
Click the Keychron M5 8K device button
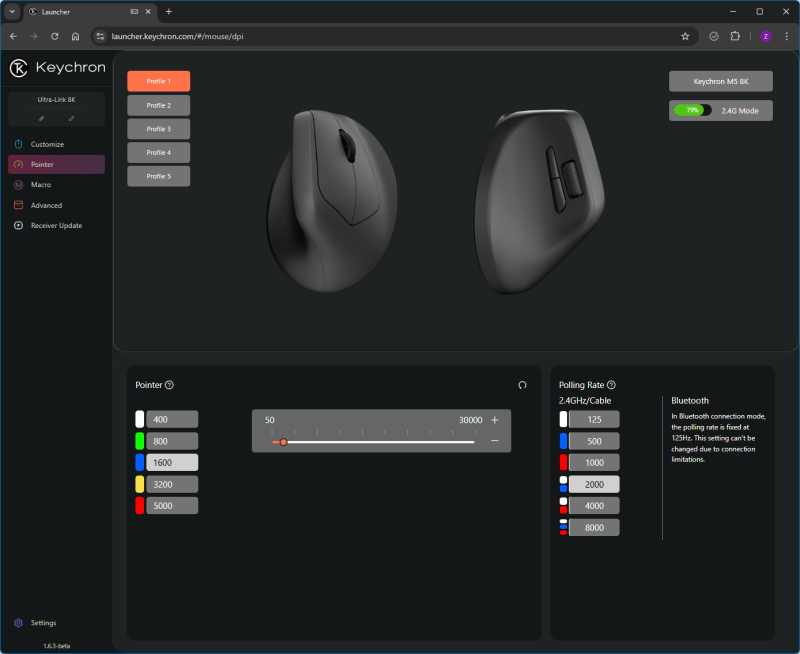click(x=720, y=81)
